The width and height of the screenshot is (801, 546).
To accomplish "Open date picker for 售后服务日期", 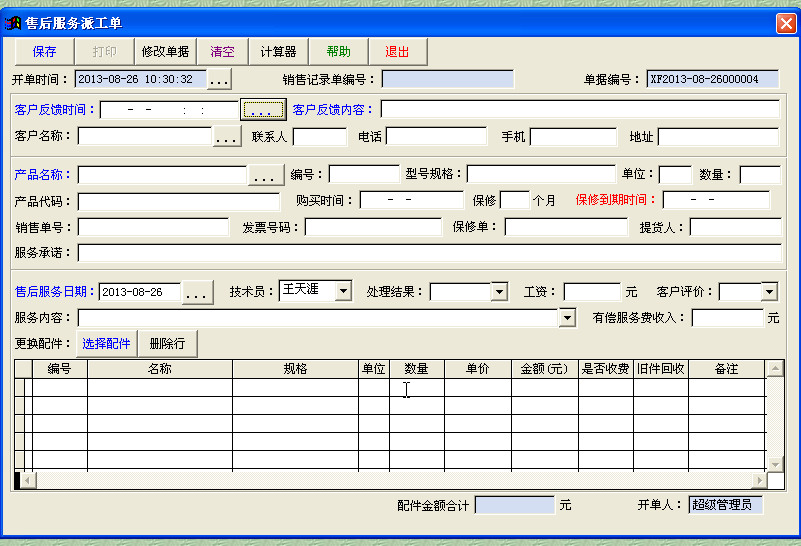I will pos(197,293).
